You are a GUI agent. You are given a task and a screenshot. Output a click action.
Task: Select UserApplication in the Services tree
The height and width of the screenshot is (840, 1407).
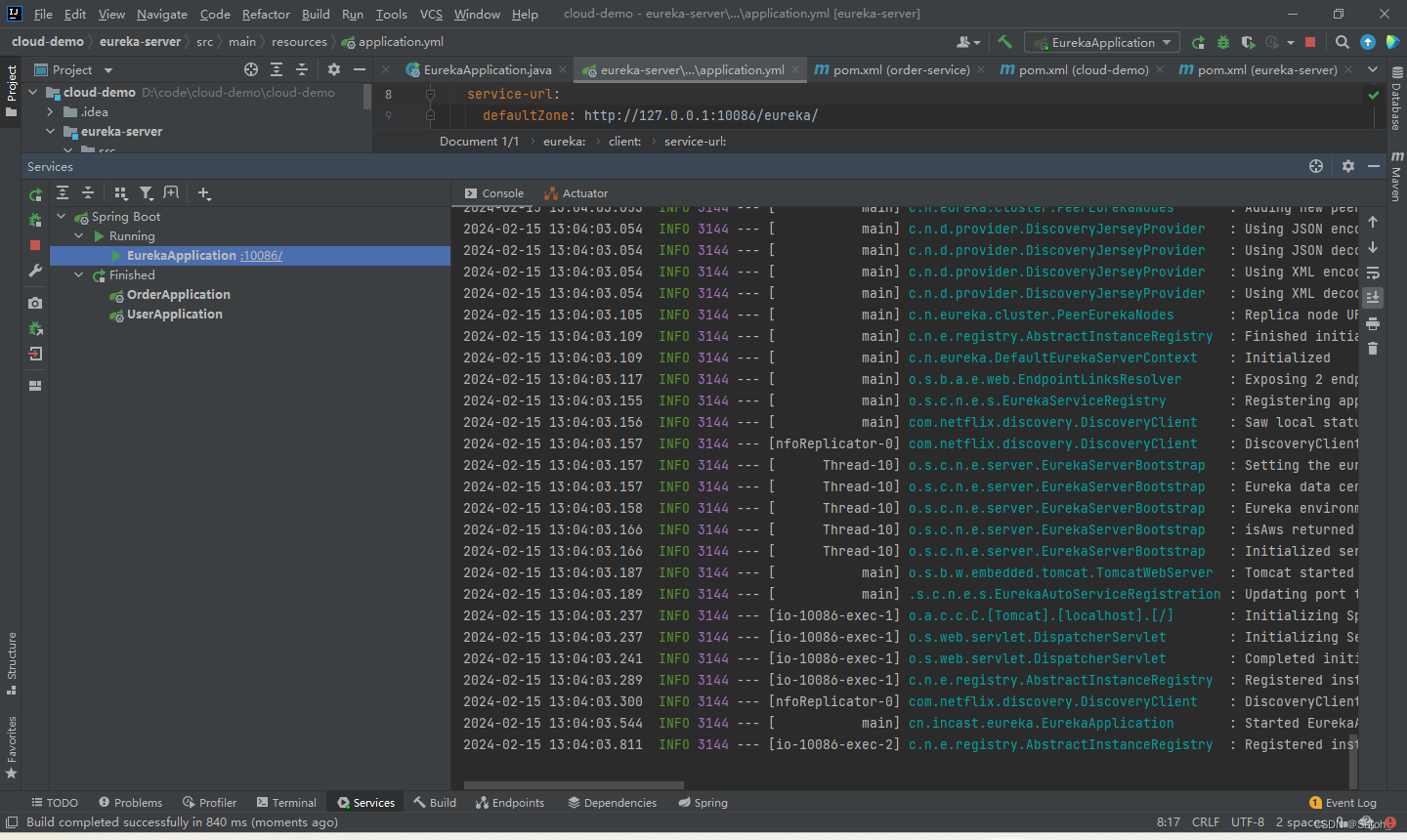coord(174,315)
